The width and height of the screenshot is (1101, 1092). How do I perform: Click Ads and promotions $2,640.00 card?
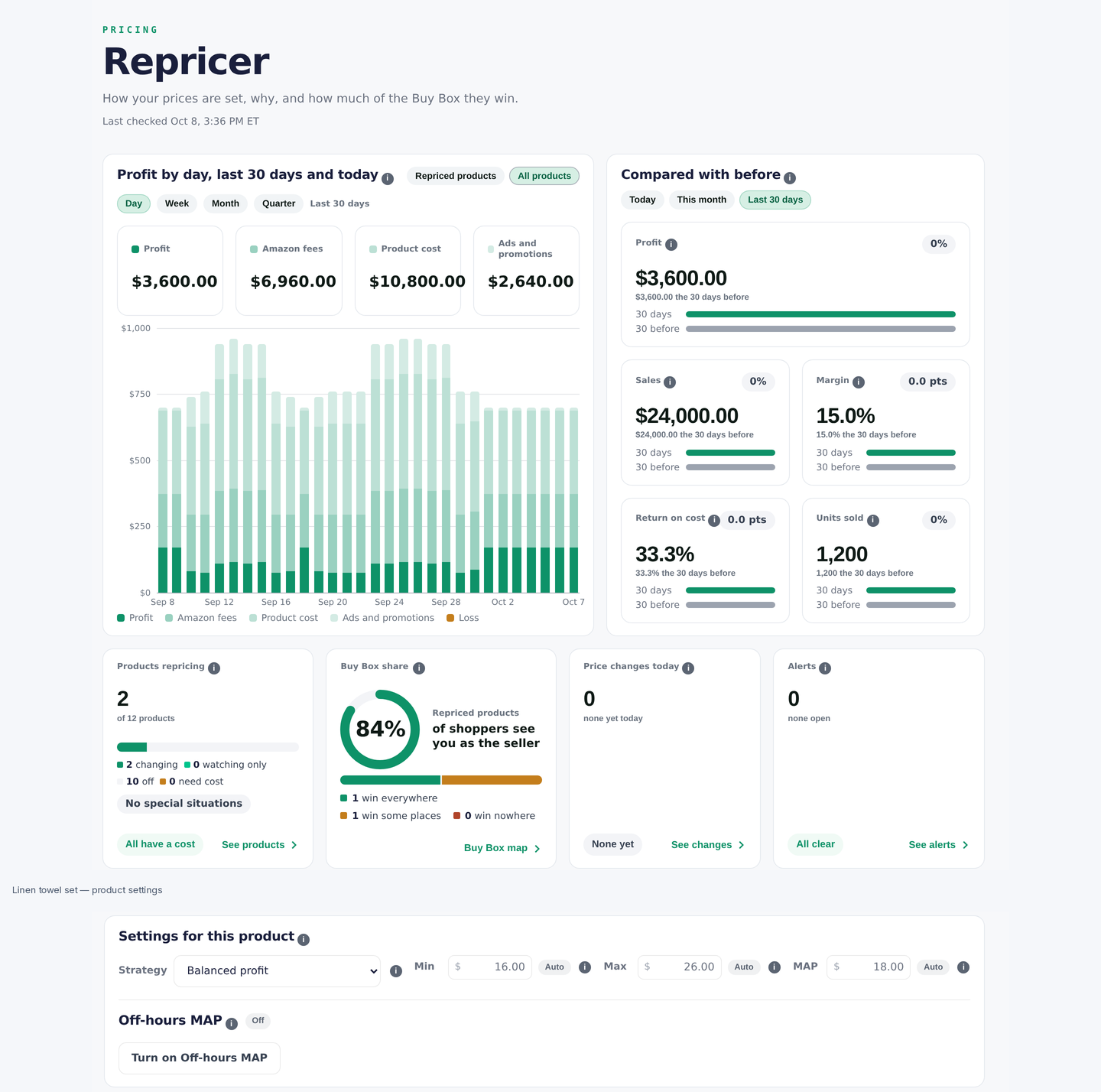pos(527,271)
